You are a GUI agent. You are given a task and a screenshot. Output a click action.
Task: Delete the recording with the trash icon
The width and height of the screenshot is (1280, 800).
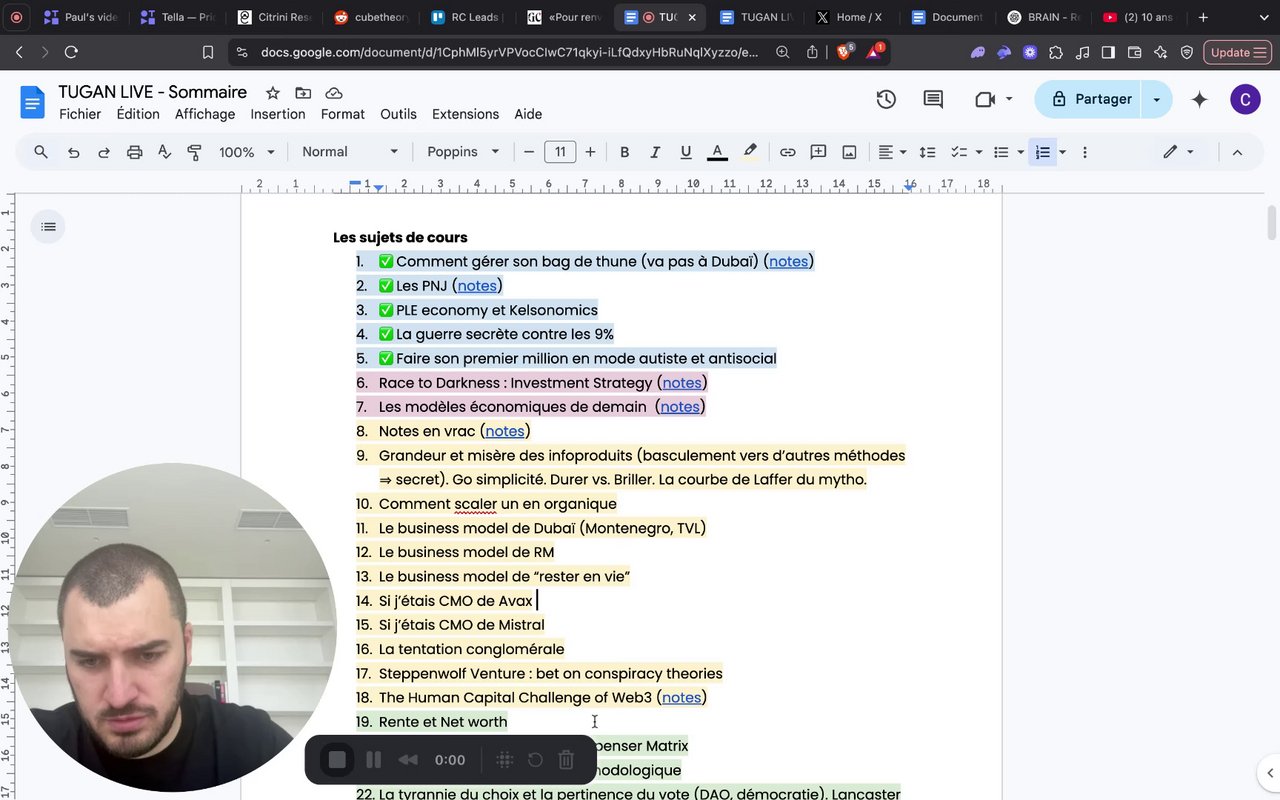(x=566, y=760)
